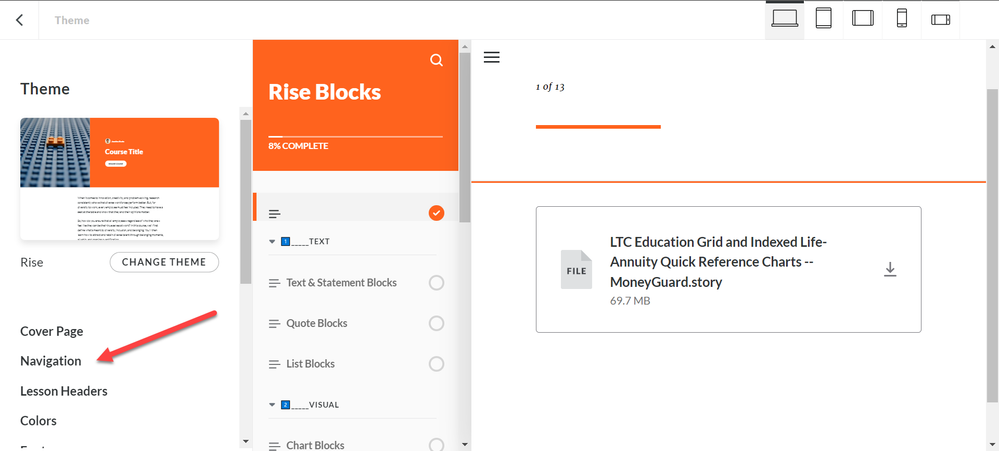Collapse the VISUAL section in sidebar

pos(273,405)
